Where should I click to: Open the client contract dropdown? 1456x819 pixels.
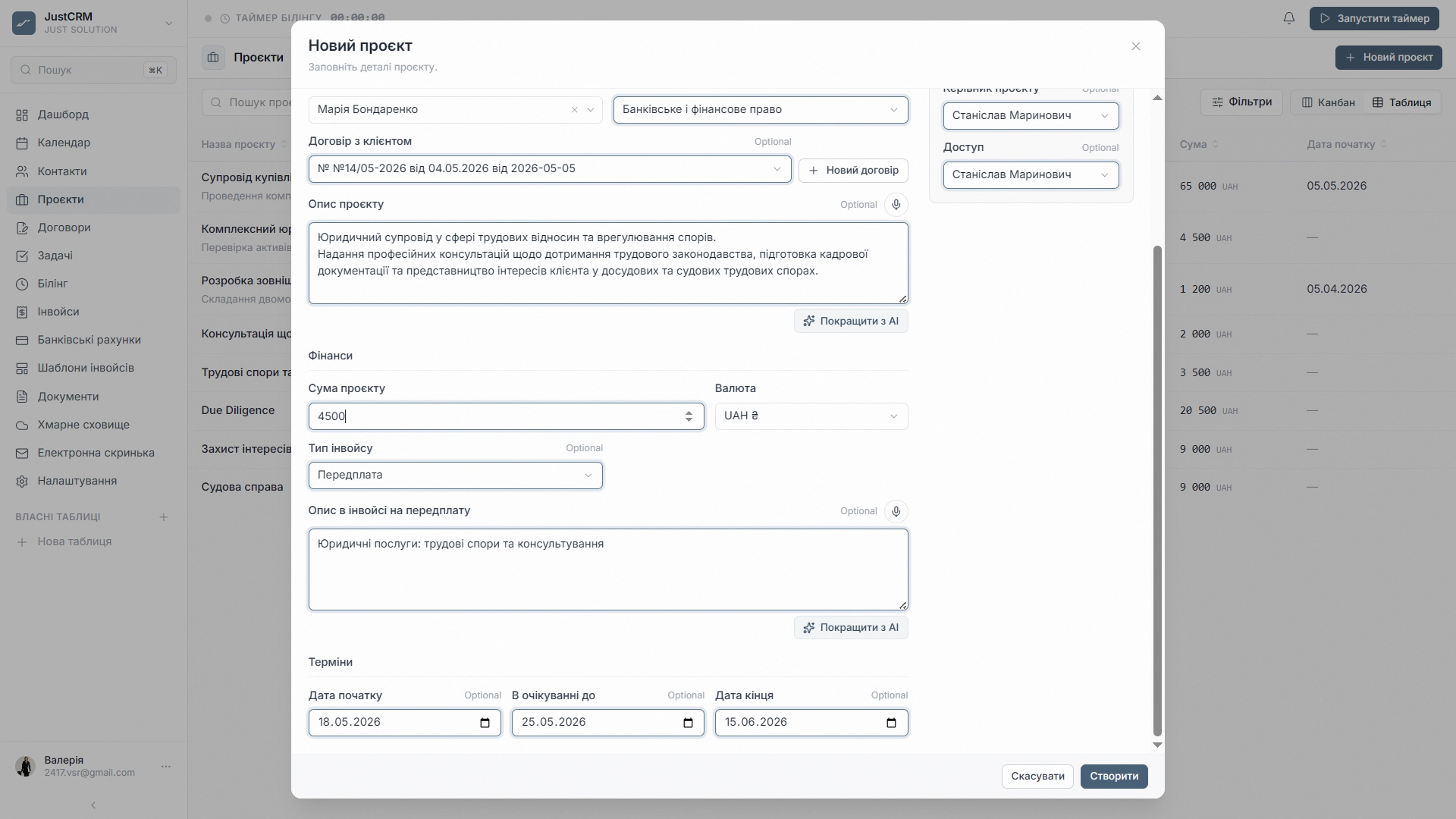tap(549, 169)
